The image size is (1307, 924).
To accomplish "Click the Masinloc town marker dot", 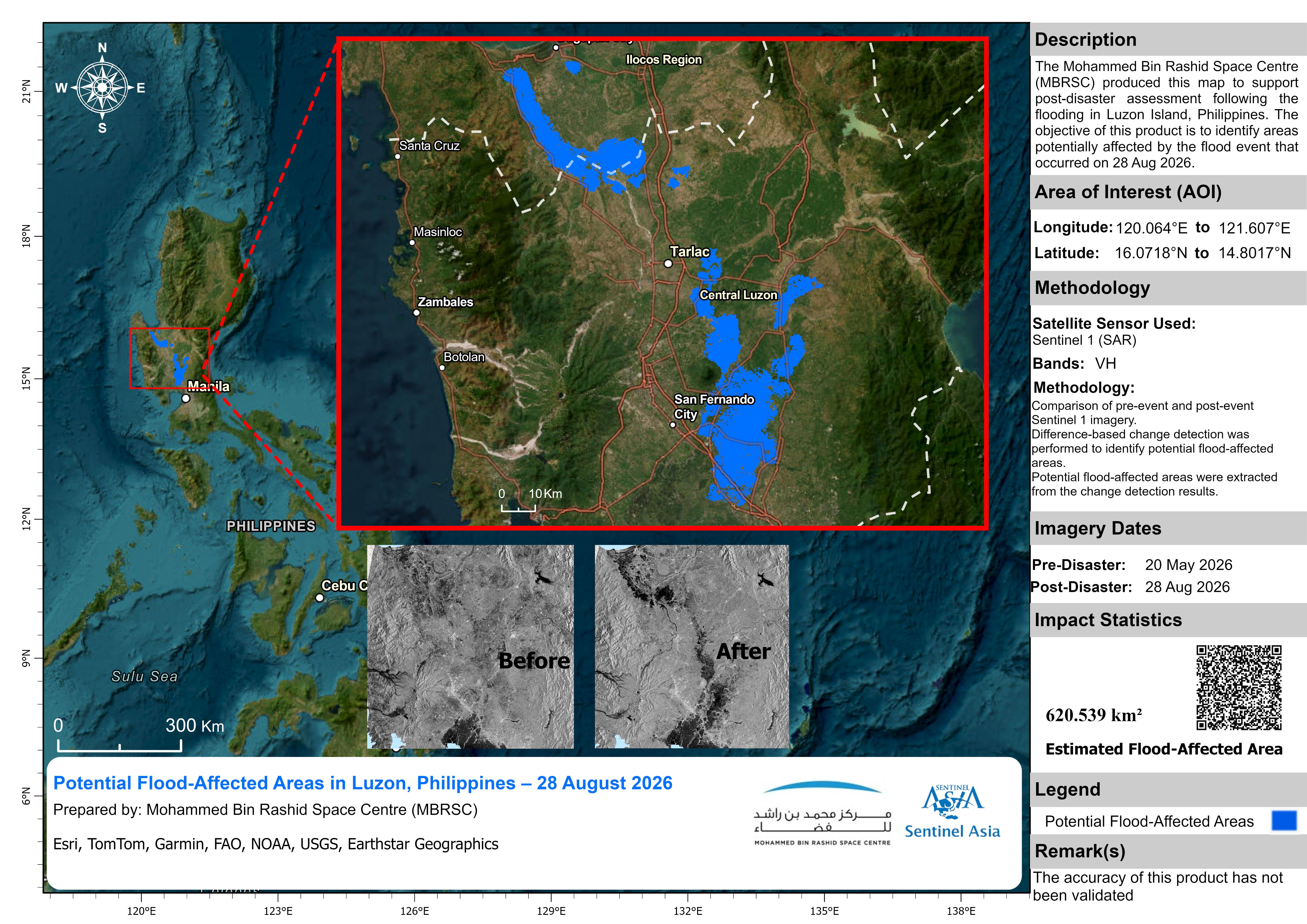I will tap(412, 242).
